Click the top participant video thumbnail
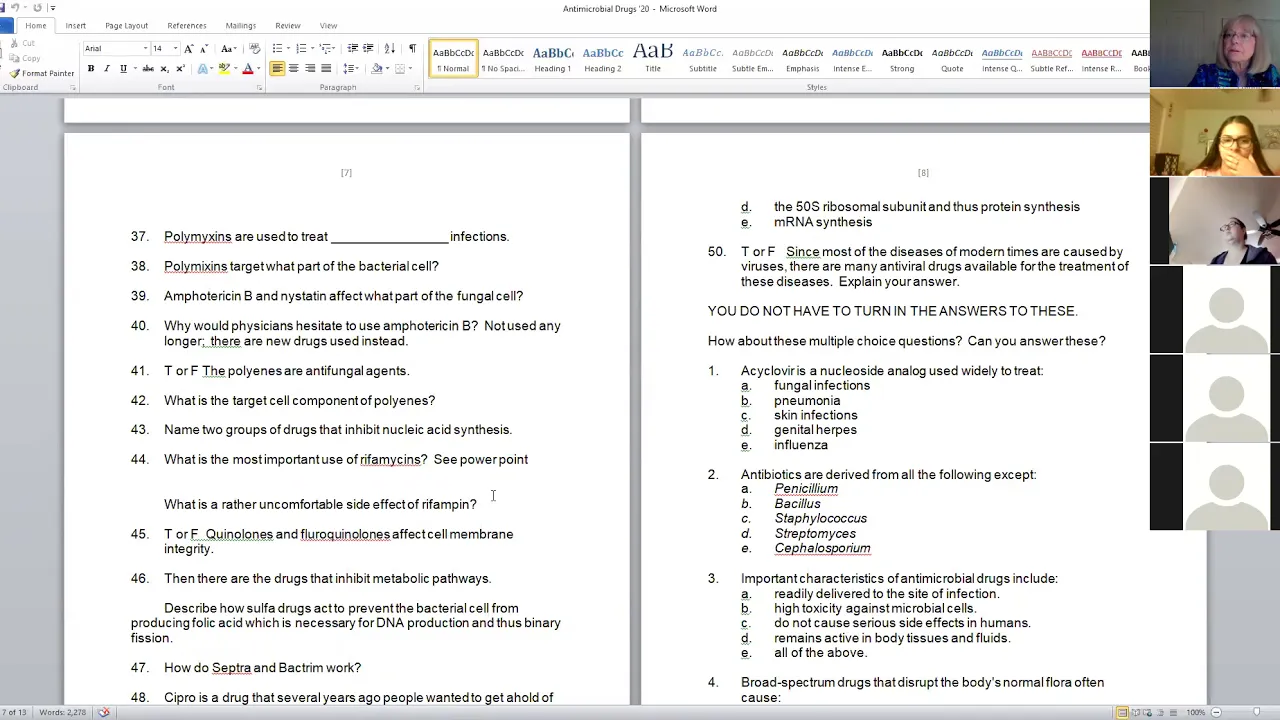 point(1215,44)
